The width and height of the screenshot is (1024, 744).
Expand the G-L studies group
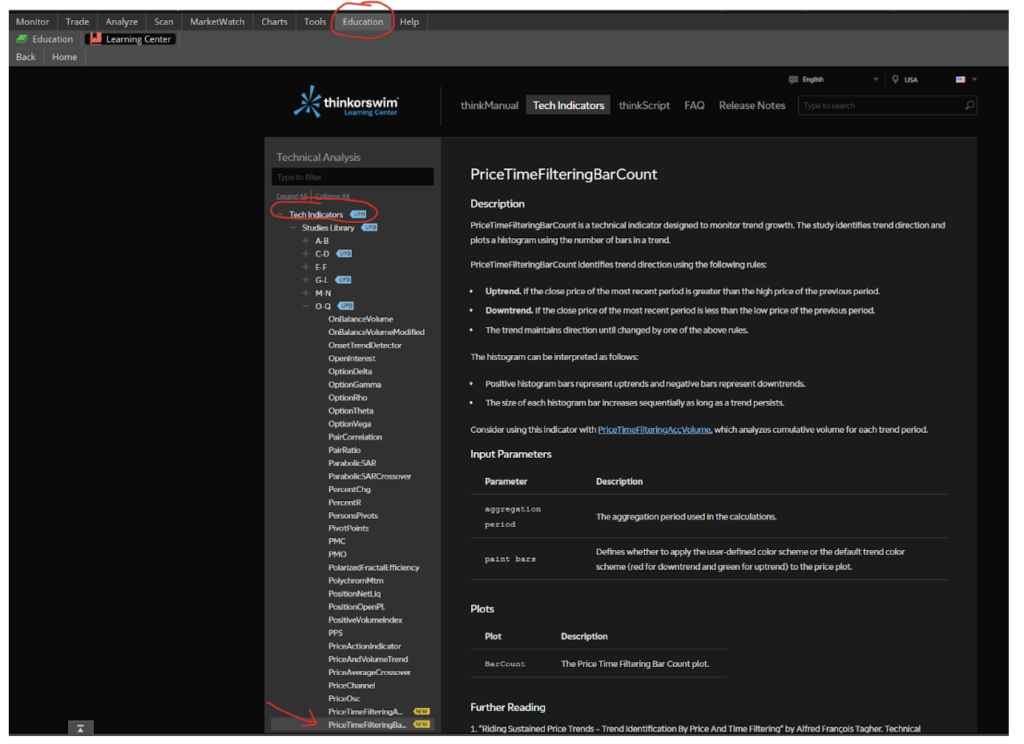(306, 280)
